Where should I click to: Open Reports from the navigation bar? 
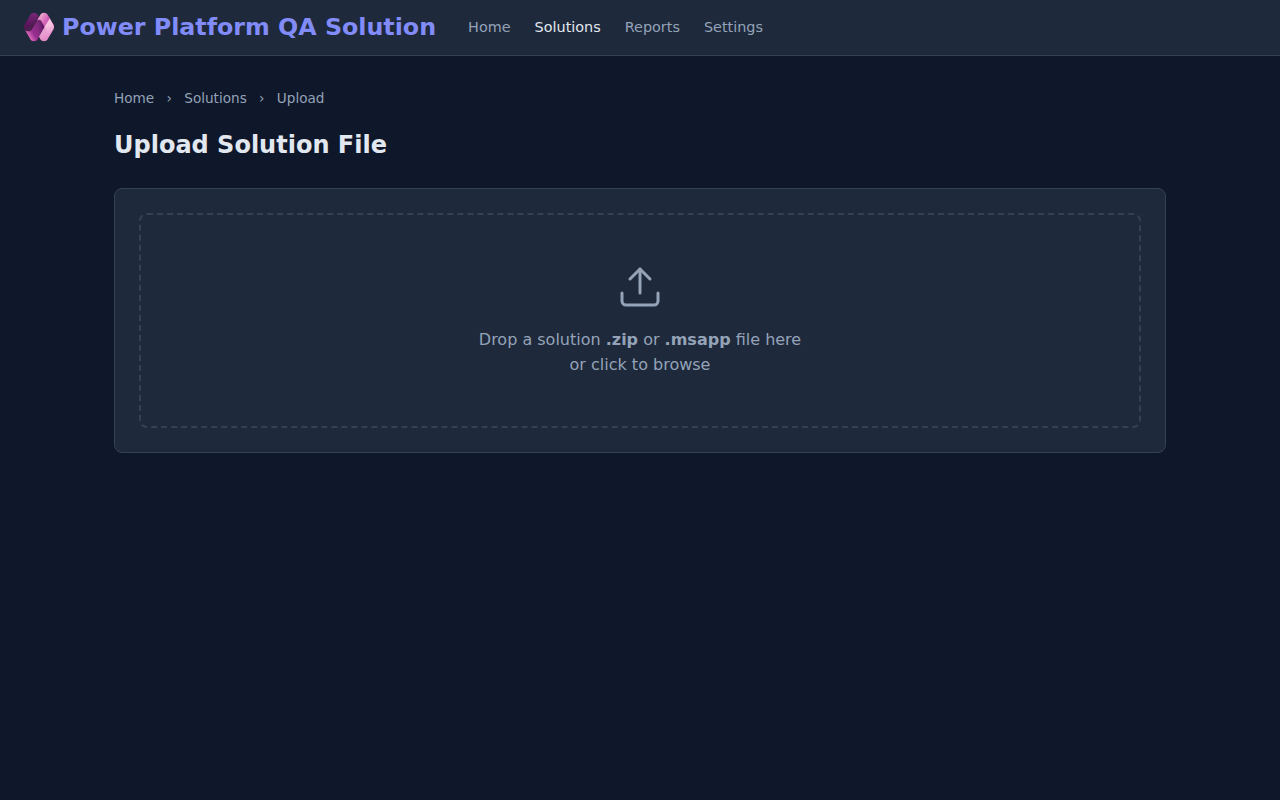[652, 27]
